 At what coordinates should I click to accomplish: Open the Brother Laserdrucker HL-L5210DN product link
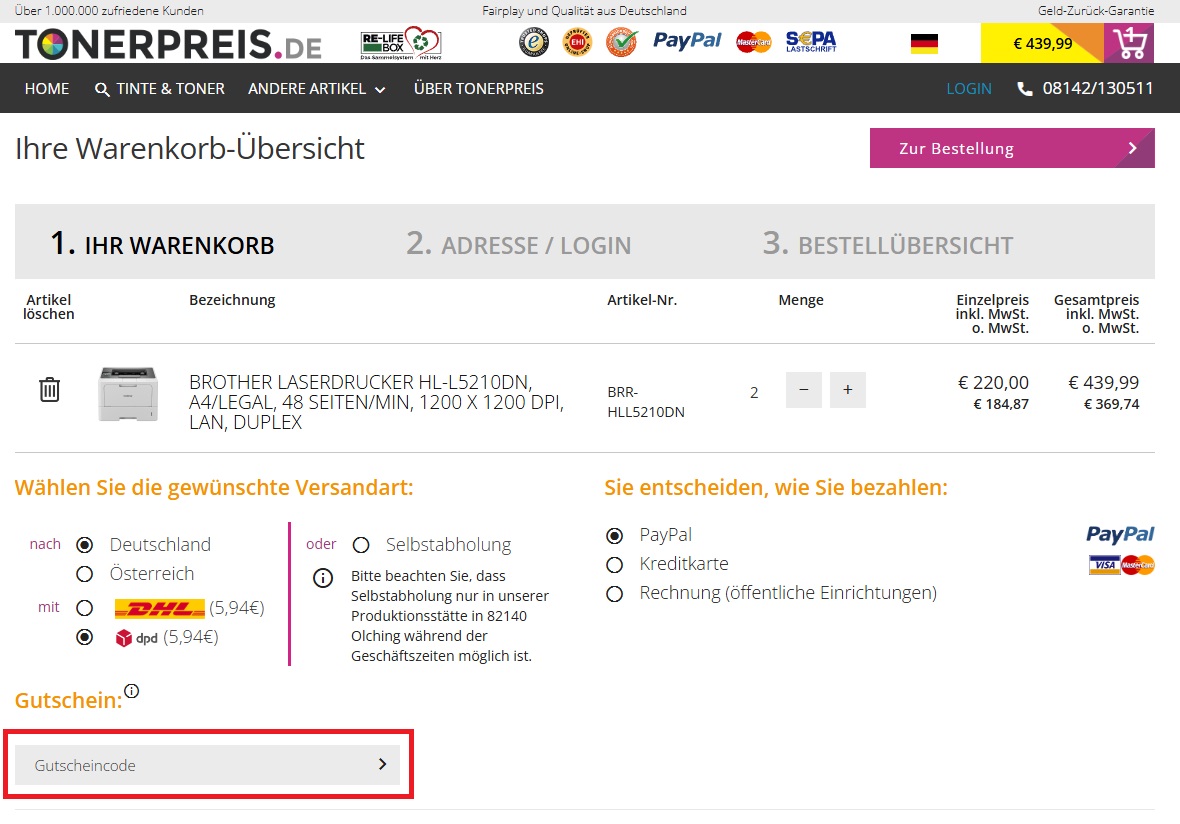(x=376, y=403)
